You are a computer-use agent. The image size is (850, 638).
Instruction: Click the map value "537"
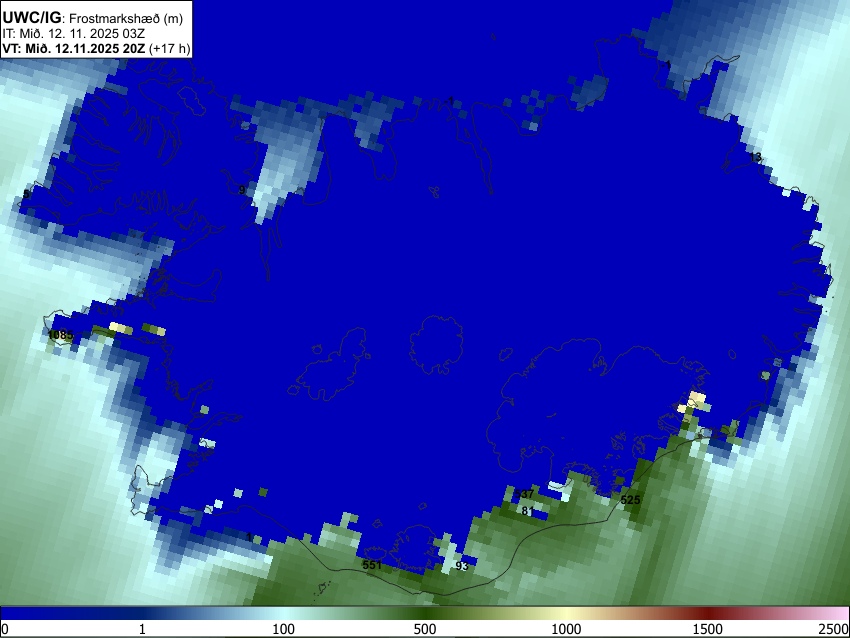(x=524, y=494)
